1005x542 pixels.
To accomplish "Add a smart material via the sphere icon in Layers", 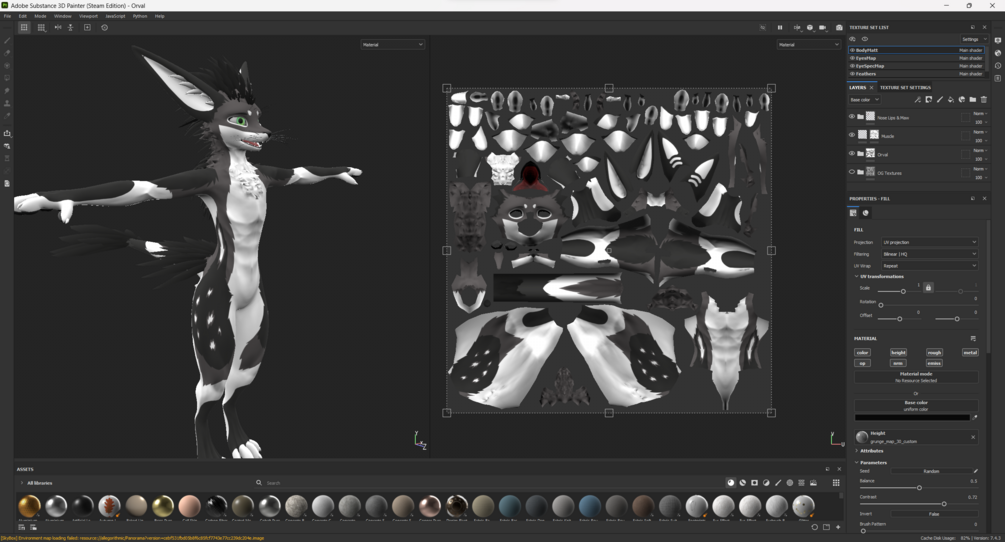I will pyautogui.click(x=961, y=99).
